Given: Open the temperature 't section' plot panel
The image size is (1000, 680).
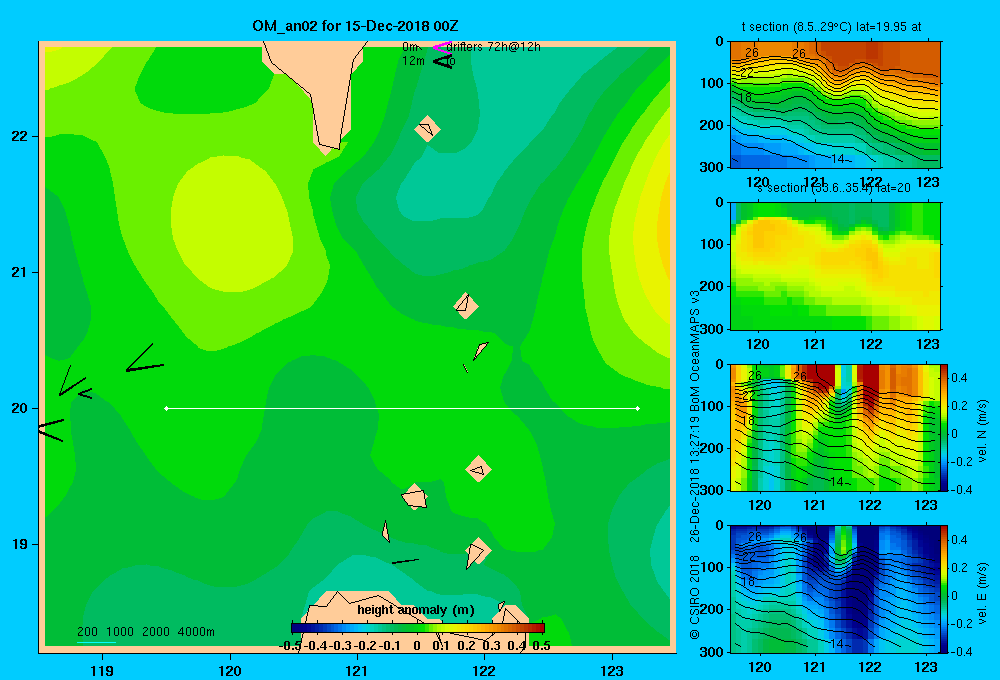Looking at the screenshot, I should tap(835, 105).
